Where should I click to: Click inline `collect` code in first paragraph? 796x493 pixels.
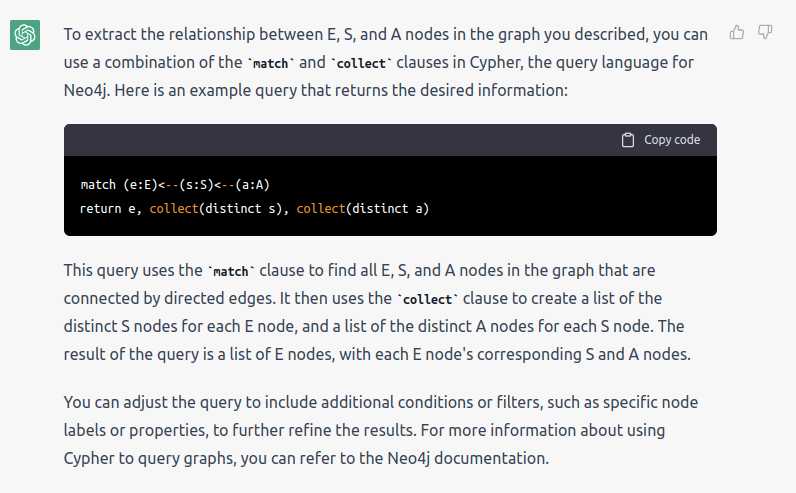point(361,63)
